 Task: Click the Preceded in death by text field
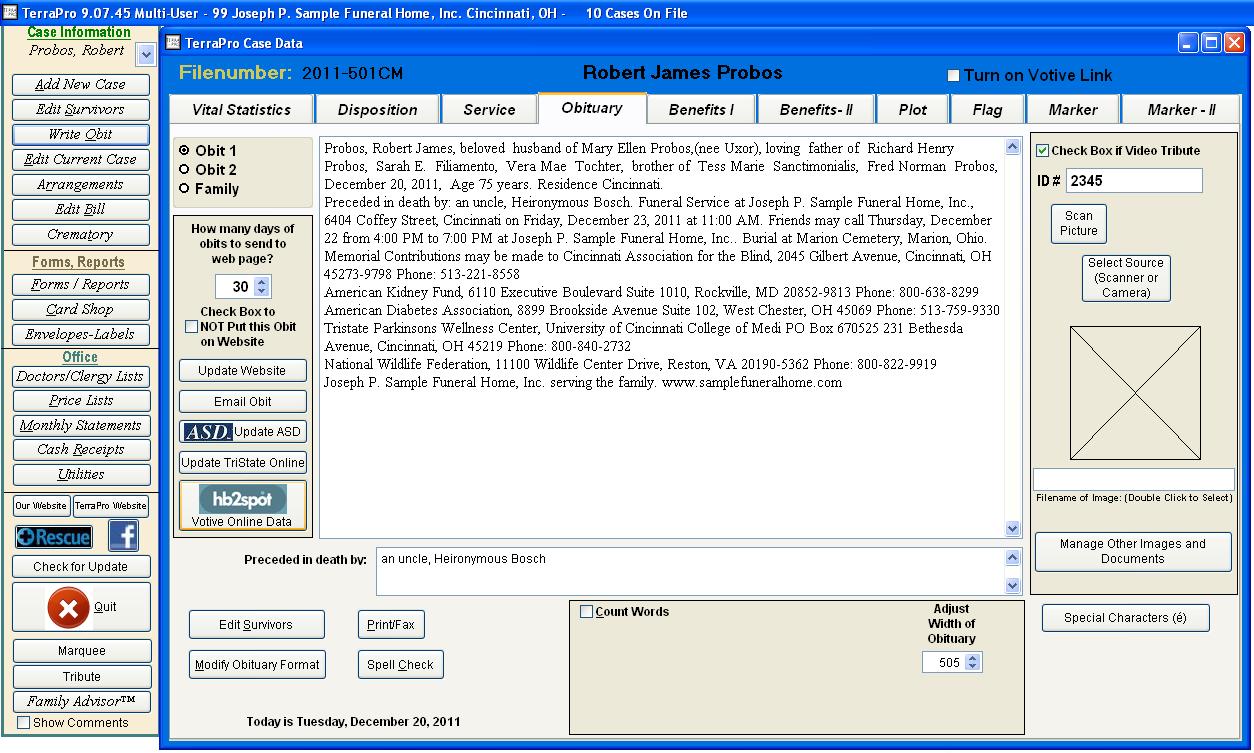pyautogui.click(x=690, y=572)
